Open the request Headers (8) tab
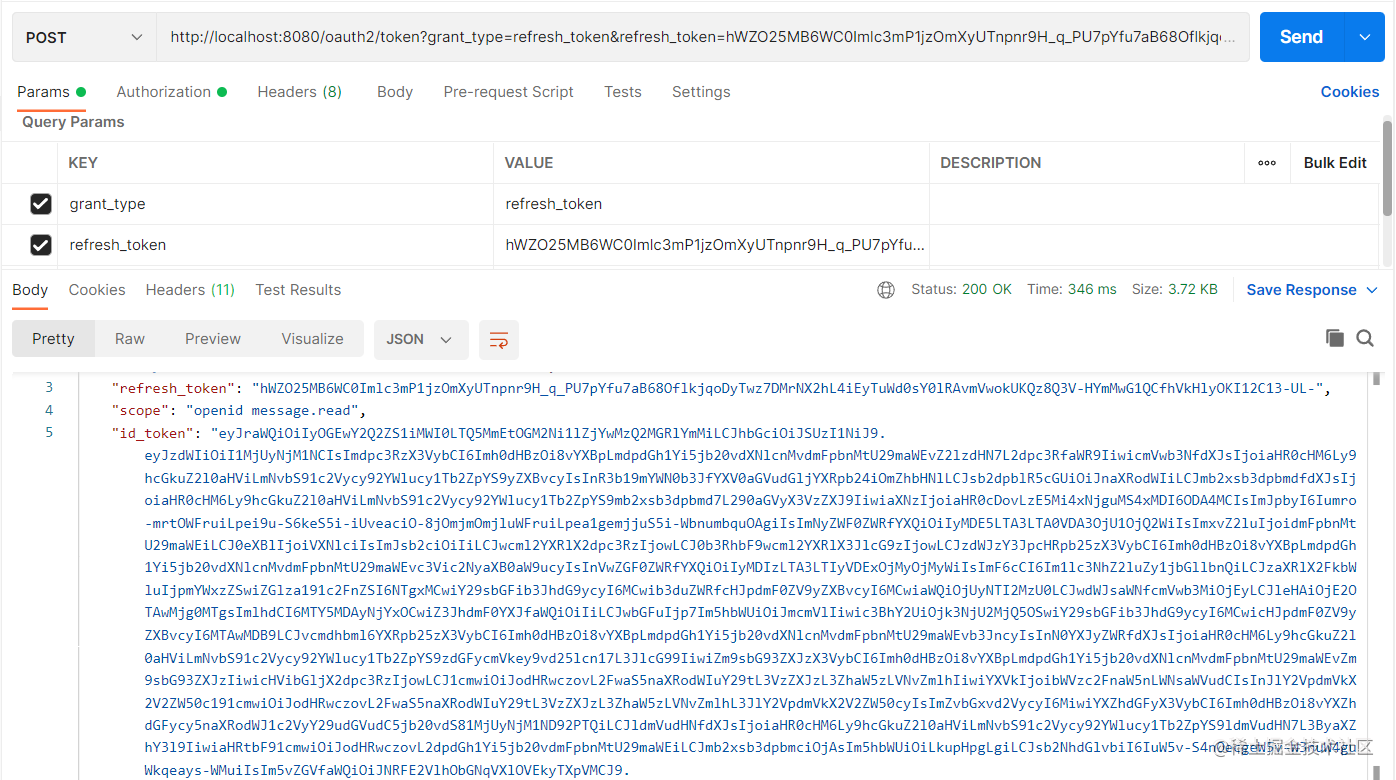 tap(299, 92)
